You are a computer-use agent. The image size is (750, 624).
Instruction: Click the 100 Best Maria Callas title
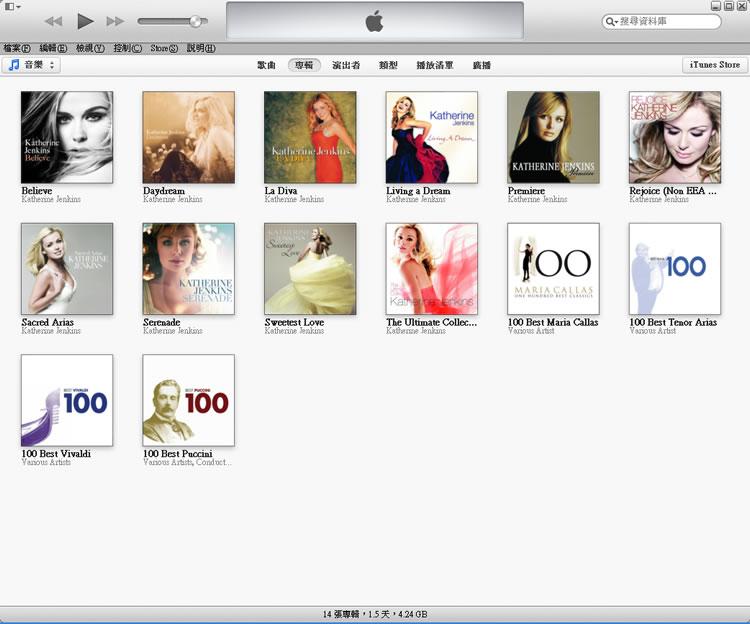click(x=553, y=322)
